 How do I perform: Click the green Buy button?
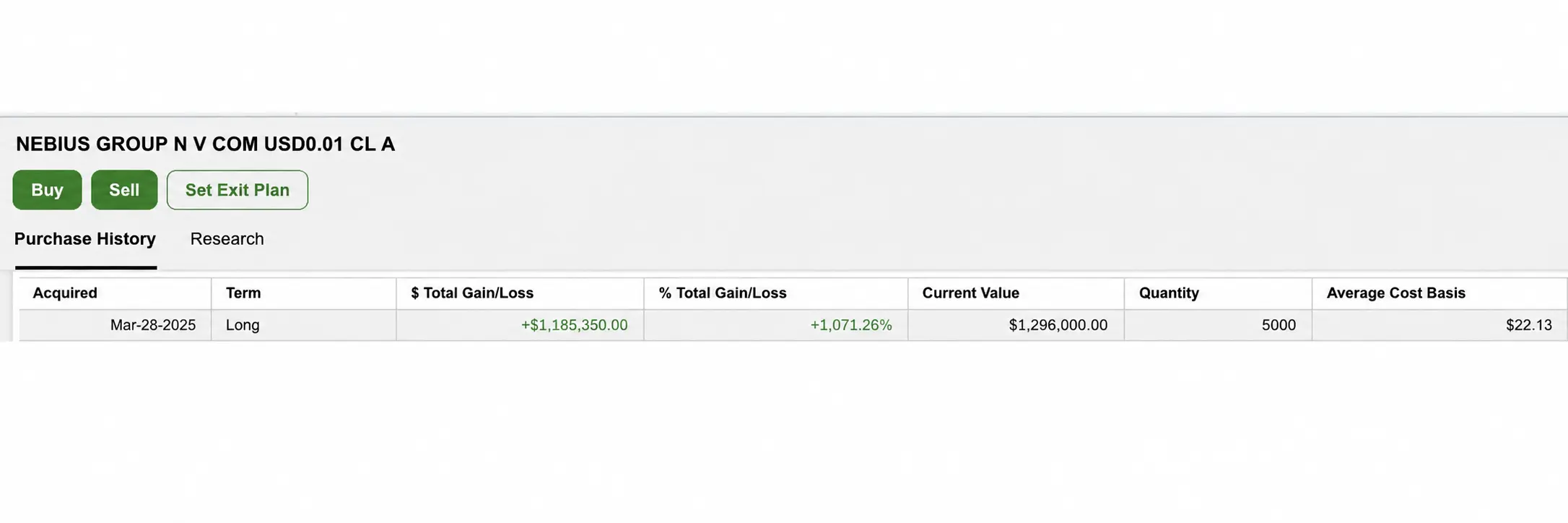coord(47,190)
